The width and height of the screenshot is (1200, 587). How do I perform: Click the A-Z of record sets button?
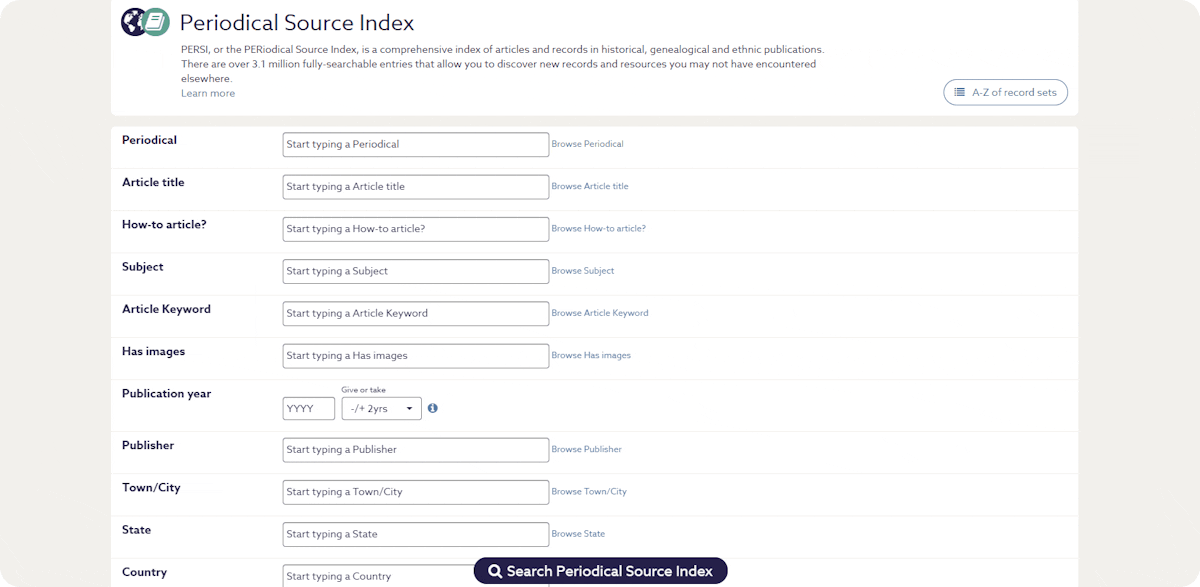[x=1005, y=93]
